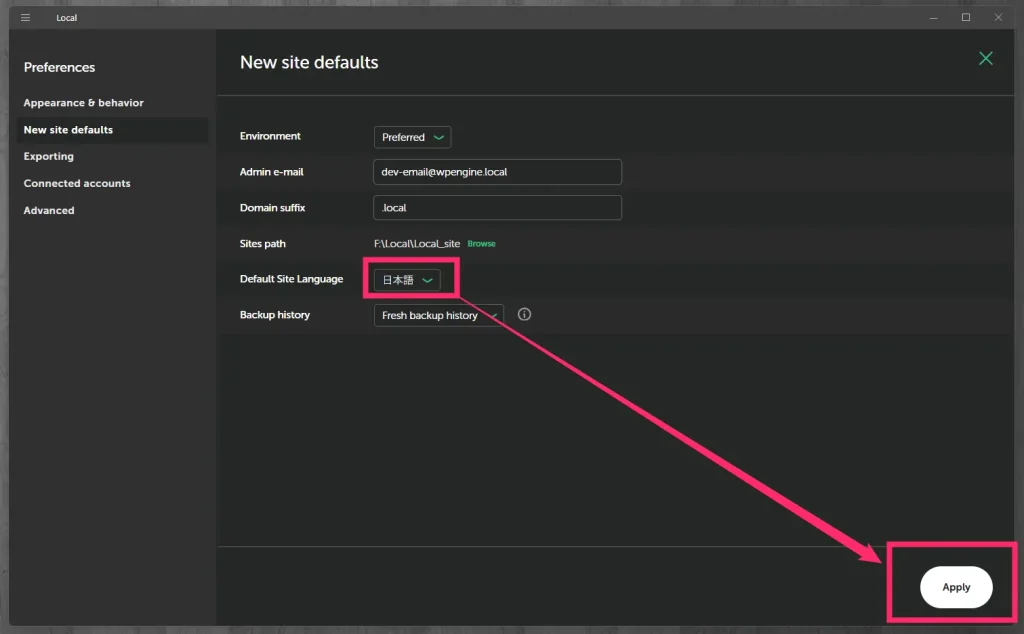1024x634 pixels.
Task: Open Connected accounts section
Action: pyautogui.click(x=77, y=183)
